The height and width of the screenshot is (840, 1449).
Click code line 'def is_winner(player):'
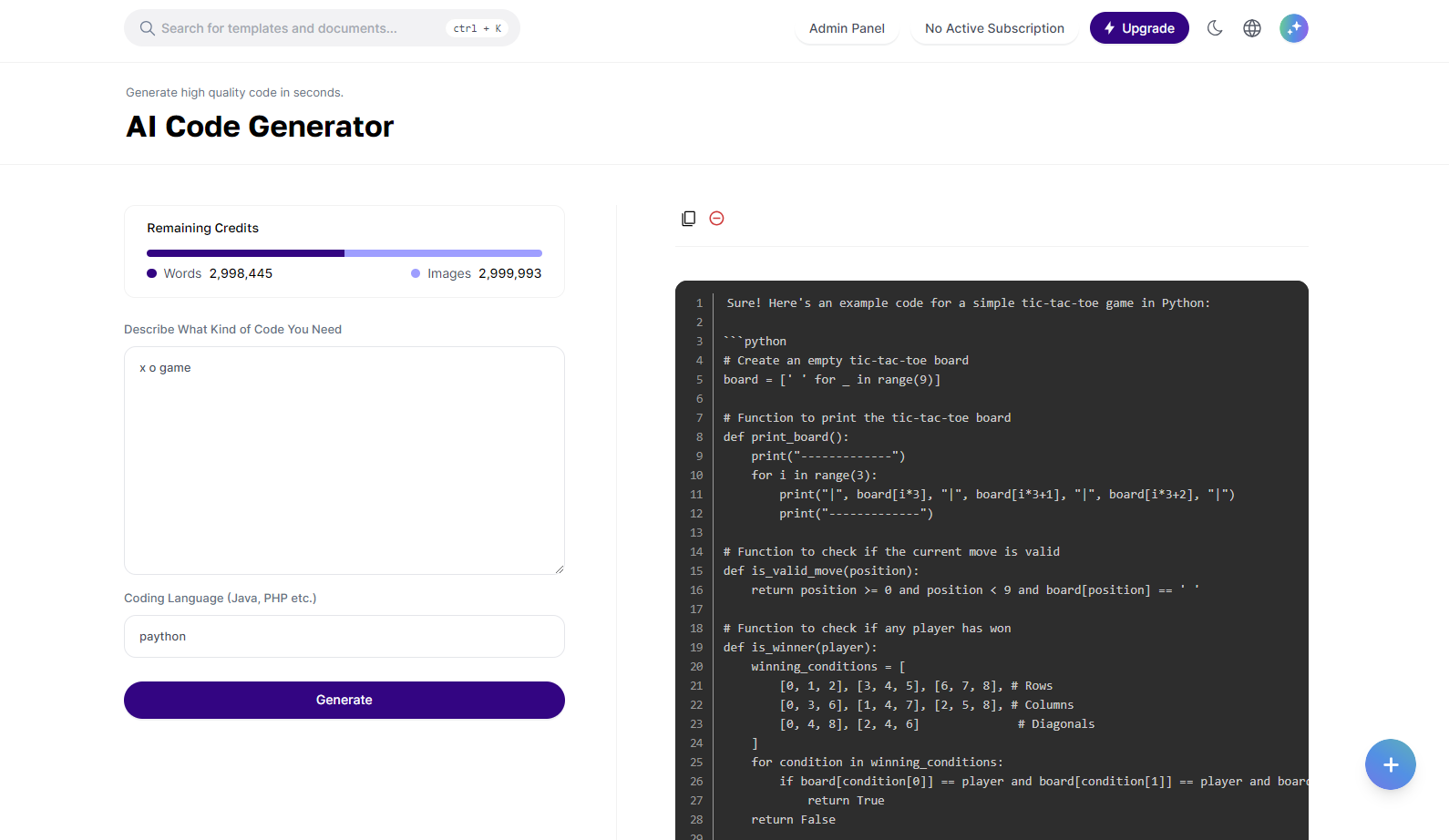pyautogui.click(x=800, y=648)
